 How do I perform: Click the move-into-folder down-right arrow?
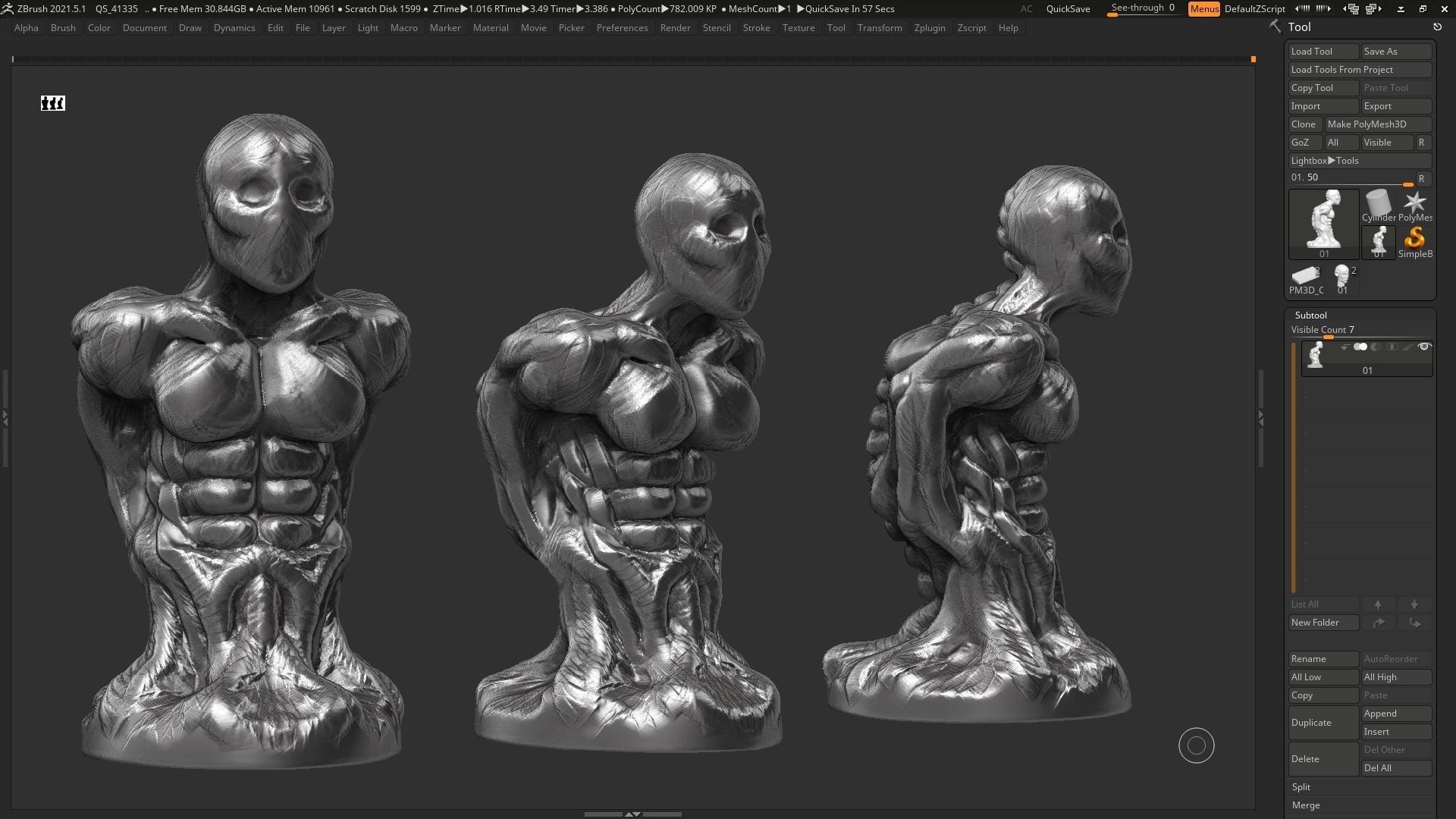point(1414,623)
